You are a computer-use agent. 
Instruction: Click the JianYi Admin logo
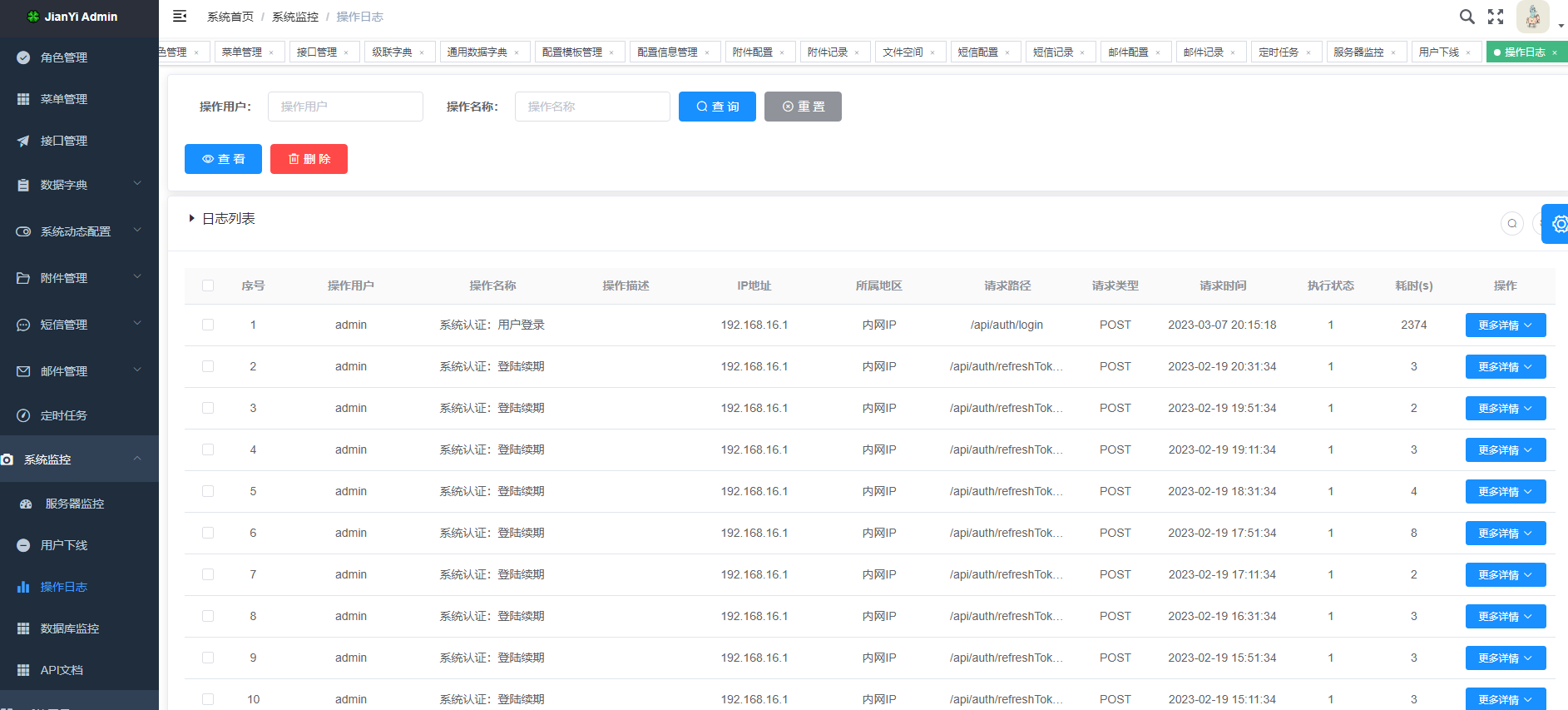point(72,17)
